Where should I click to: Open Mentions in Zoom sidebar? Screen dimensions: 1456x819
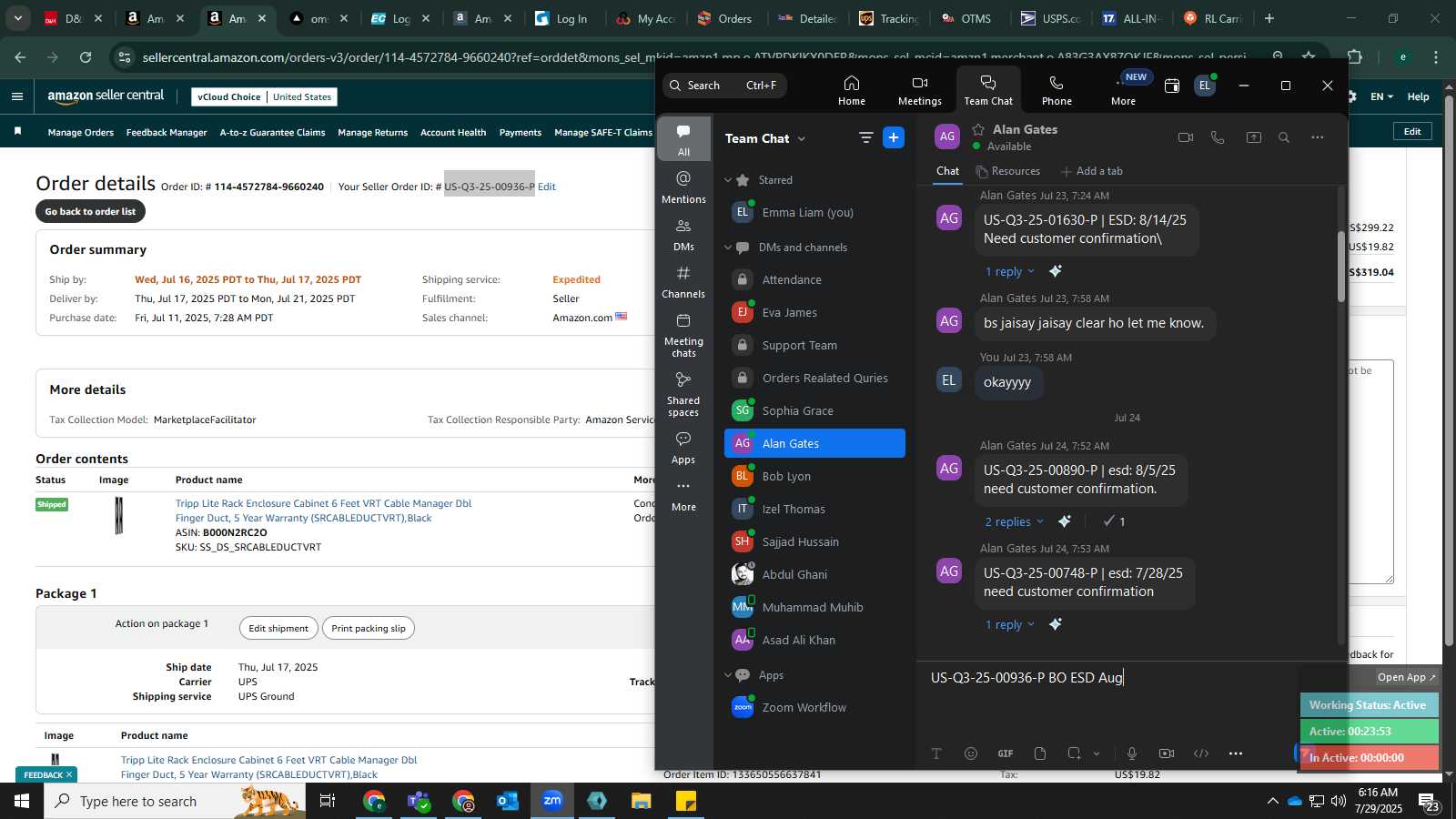pos(683,187)
